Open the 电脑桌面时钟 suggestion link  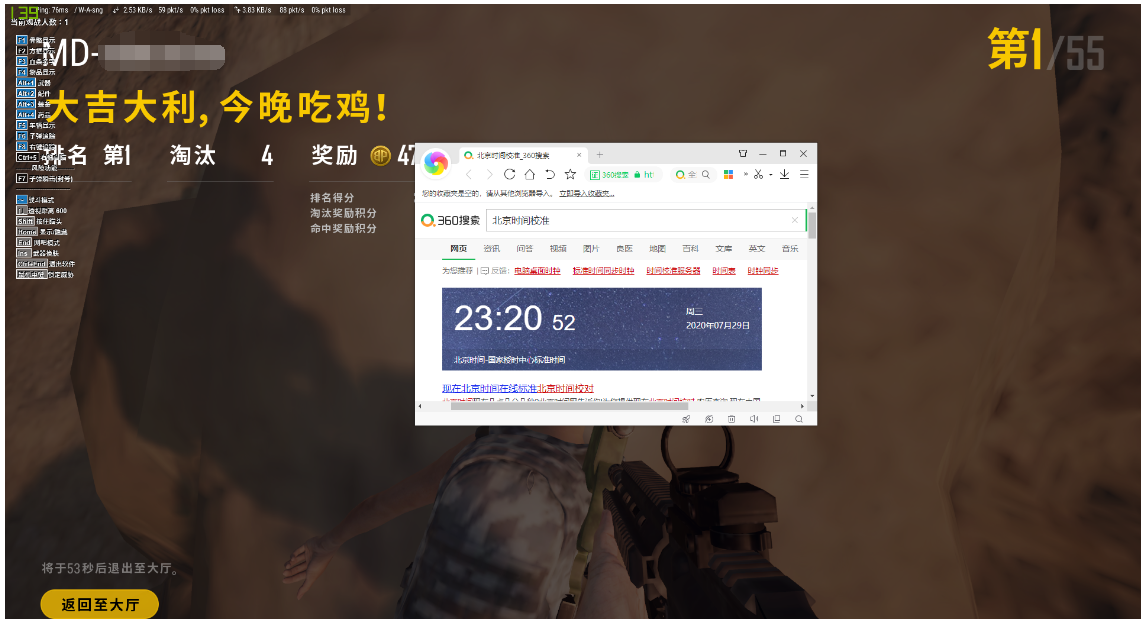click(x=537, y=271)
